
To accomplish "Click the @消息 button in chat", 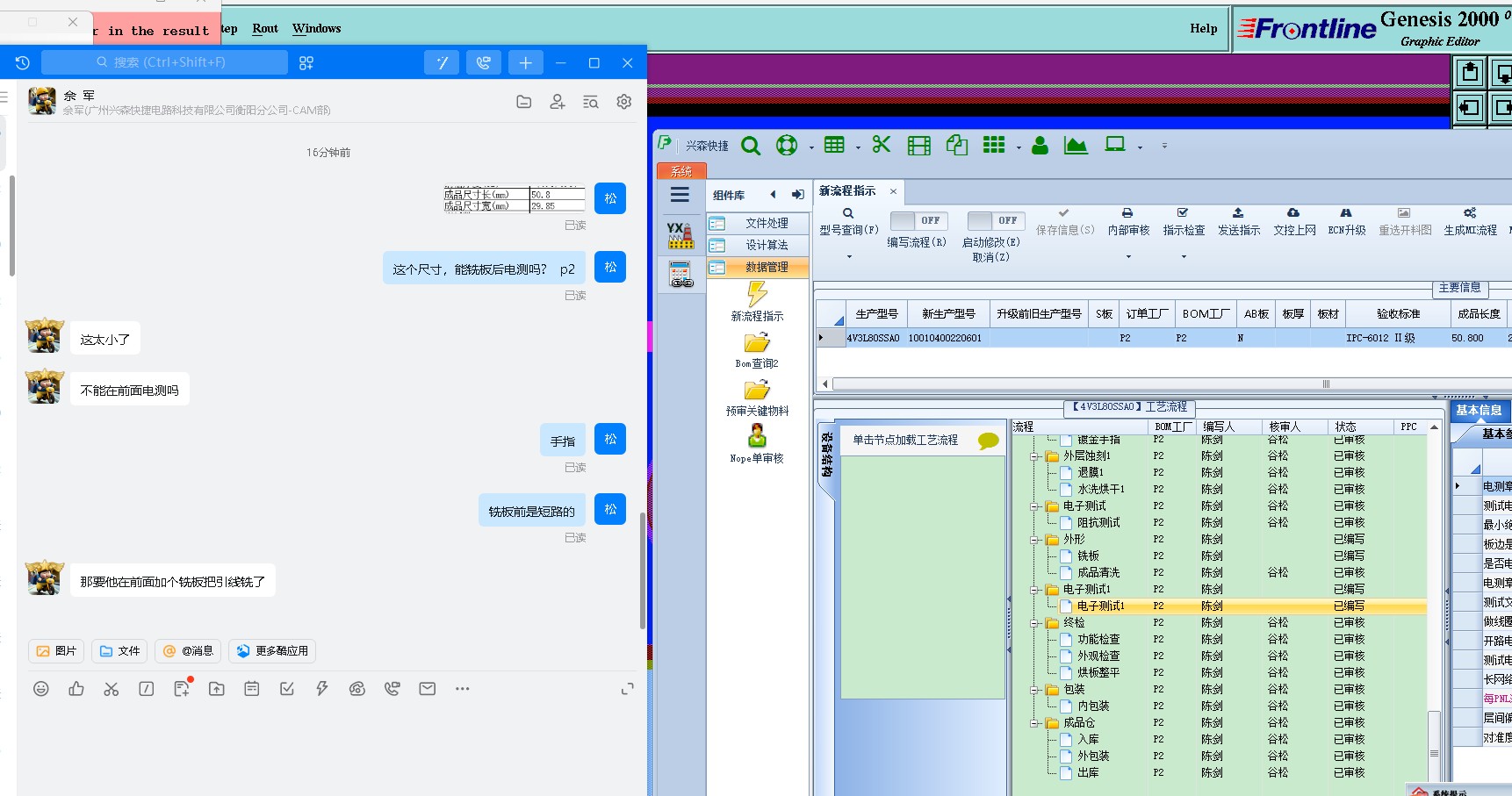I will click(188, 651).
